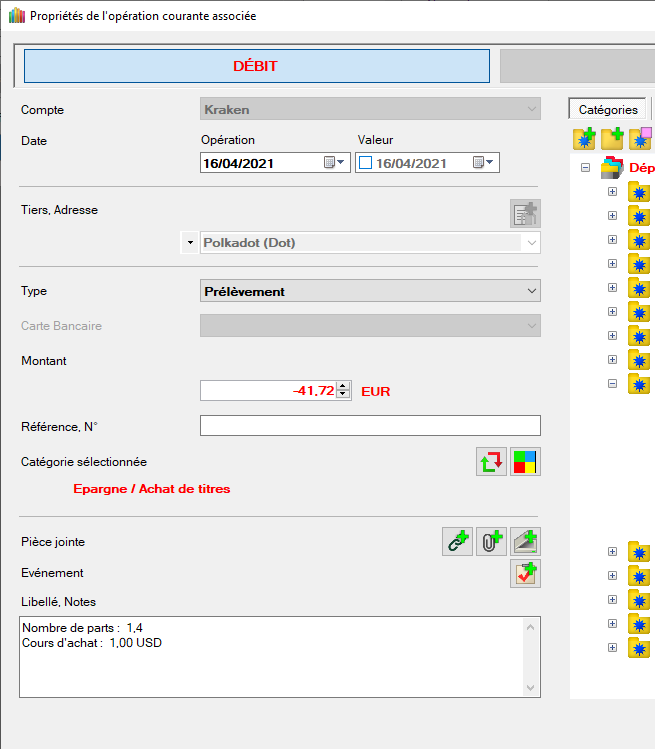Add a link attachment with chain icon
The width and height of the screenshot is (655, 749).
457,542
